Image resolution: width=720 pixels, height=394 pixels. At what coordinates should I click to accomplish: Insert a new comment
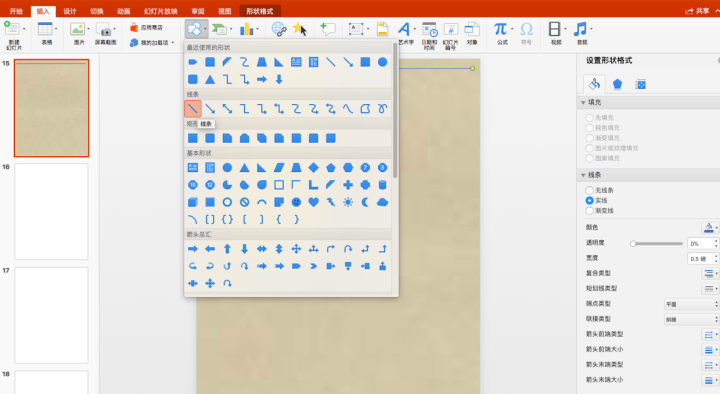(x=327, y=29)
